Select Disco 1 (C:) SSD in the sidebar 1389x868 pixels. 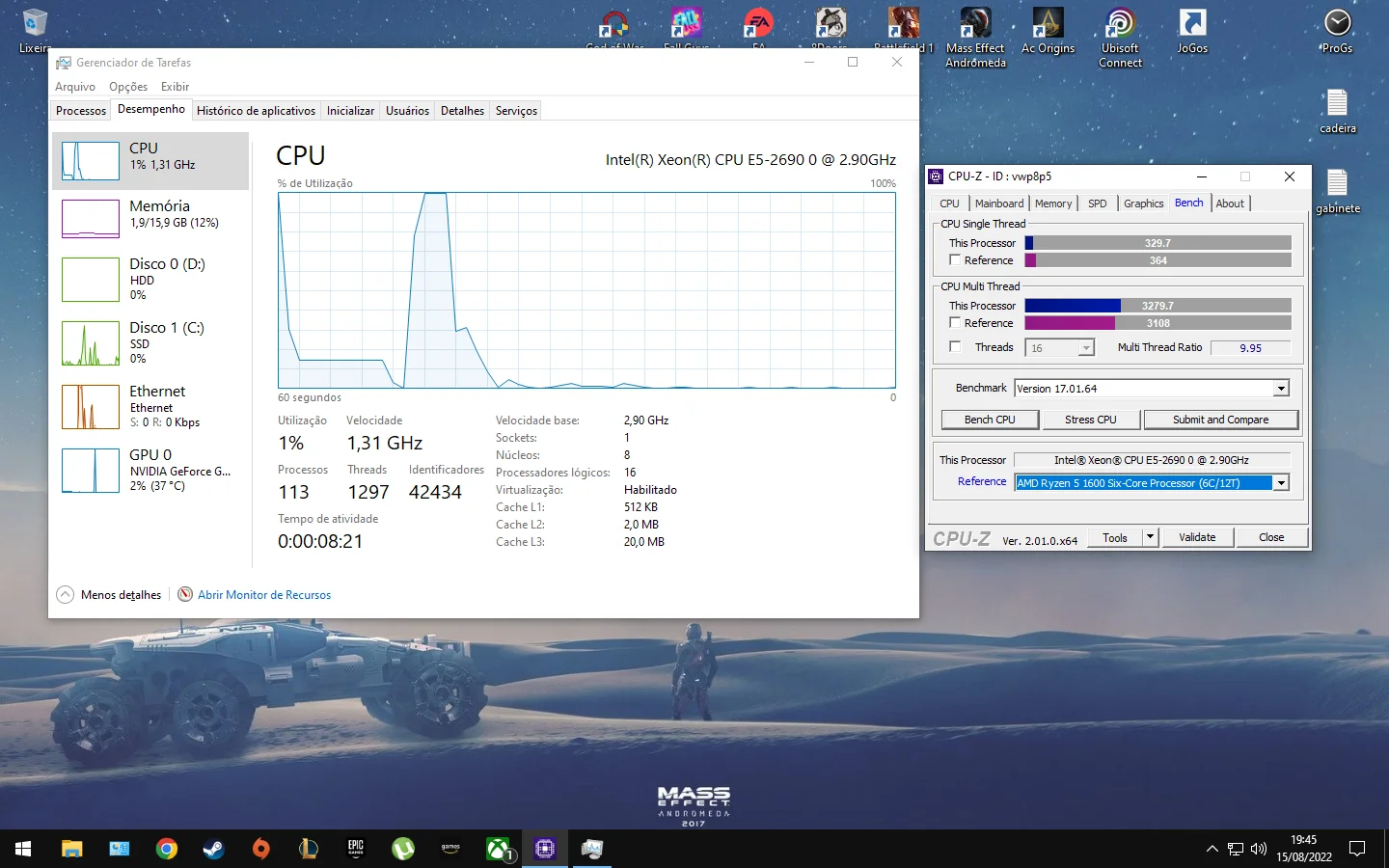[150, 342]
